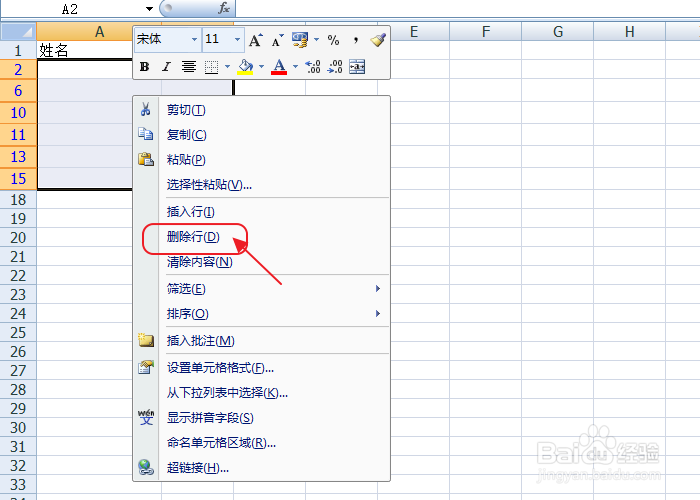Select row 10 header

coord(18,112)
